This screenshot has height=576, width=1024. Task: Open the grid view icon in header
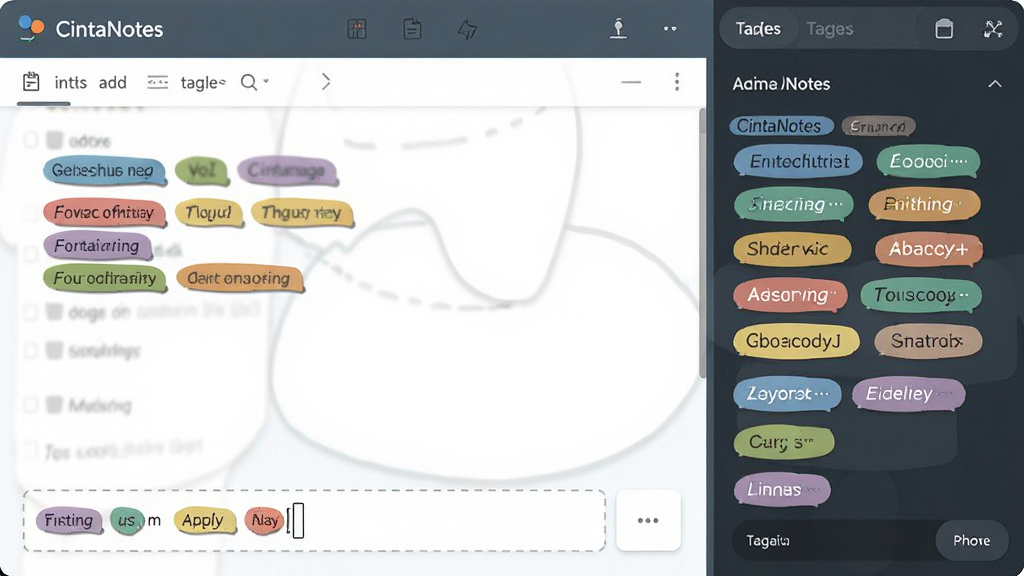[x=357, y=29]
